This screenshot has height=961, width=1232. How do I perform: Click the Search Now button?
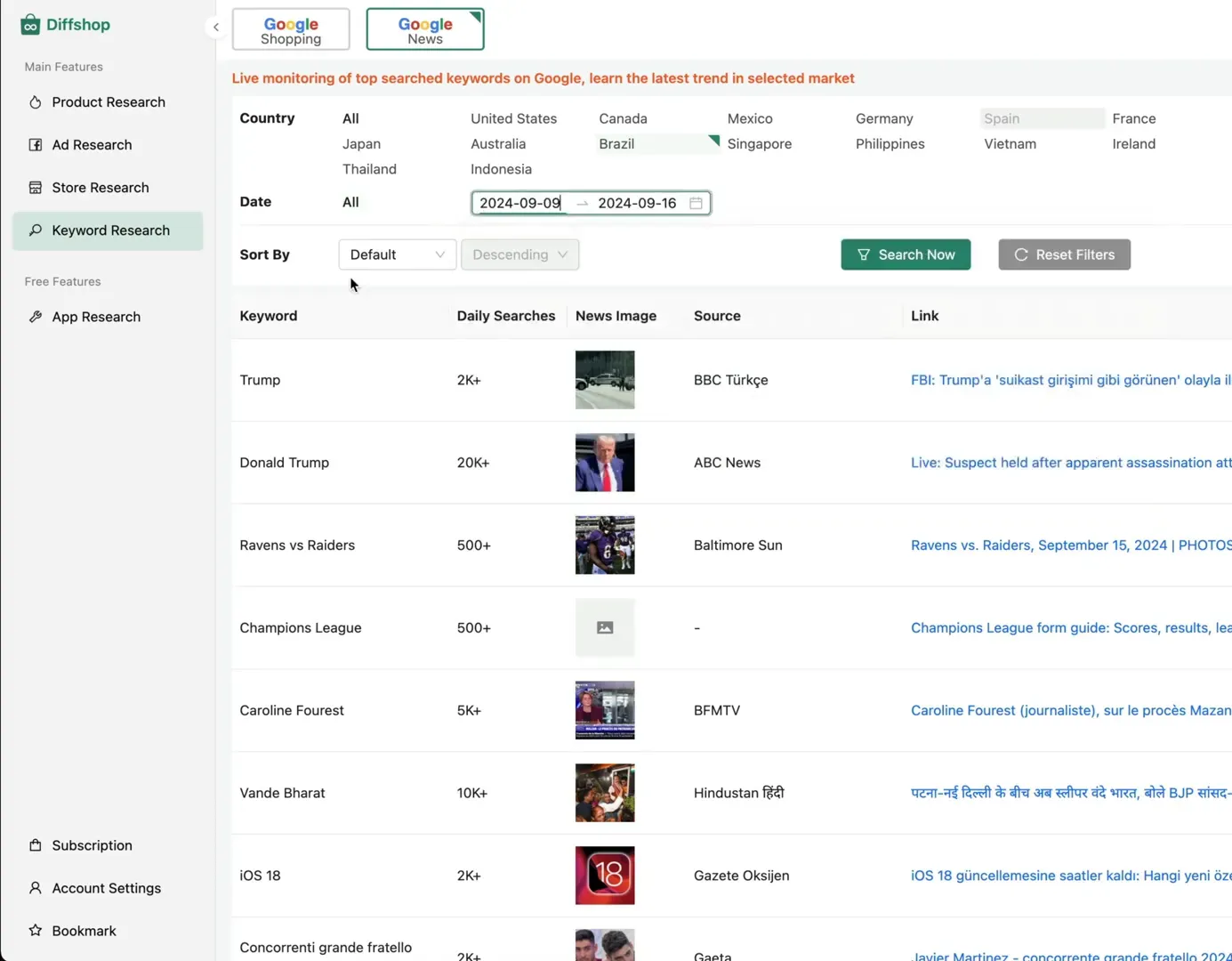[906, 254]
